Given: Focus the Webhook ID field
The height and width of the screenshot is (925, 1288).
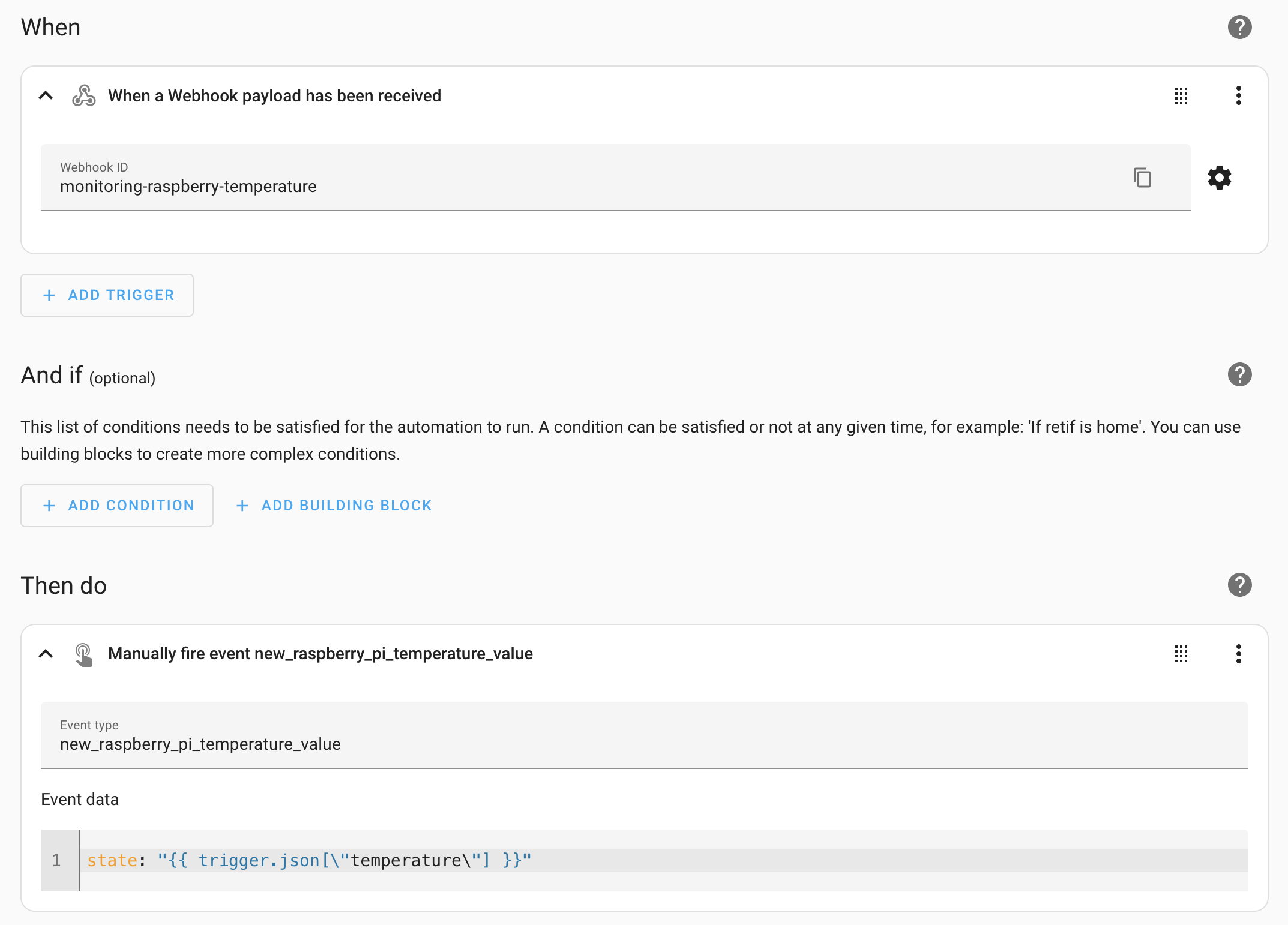Looking at the screenshot, I should tap(616, 178).
